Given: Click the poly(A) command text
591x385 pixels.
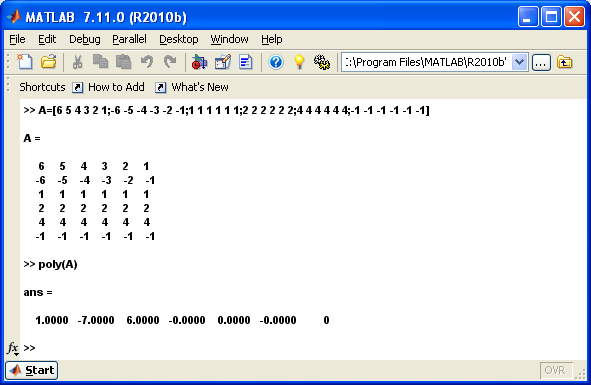Looking at the screenshot, I should [58, 264].
